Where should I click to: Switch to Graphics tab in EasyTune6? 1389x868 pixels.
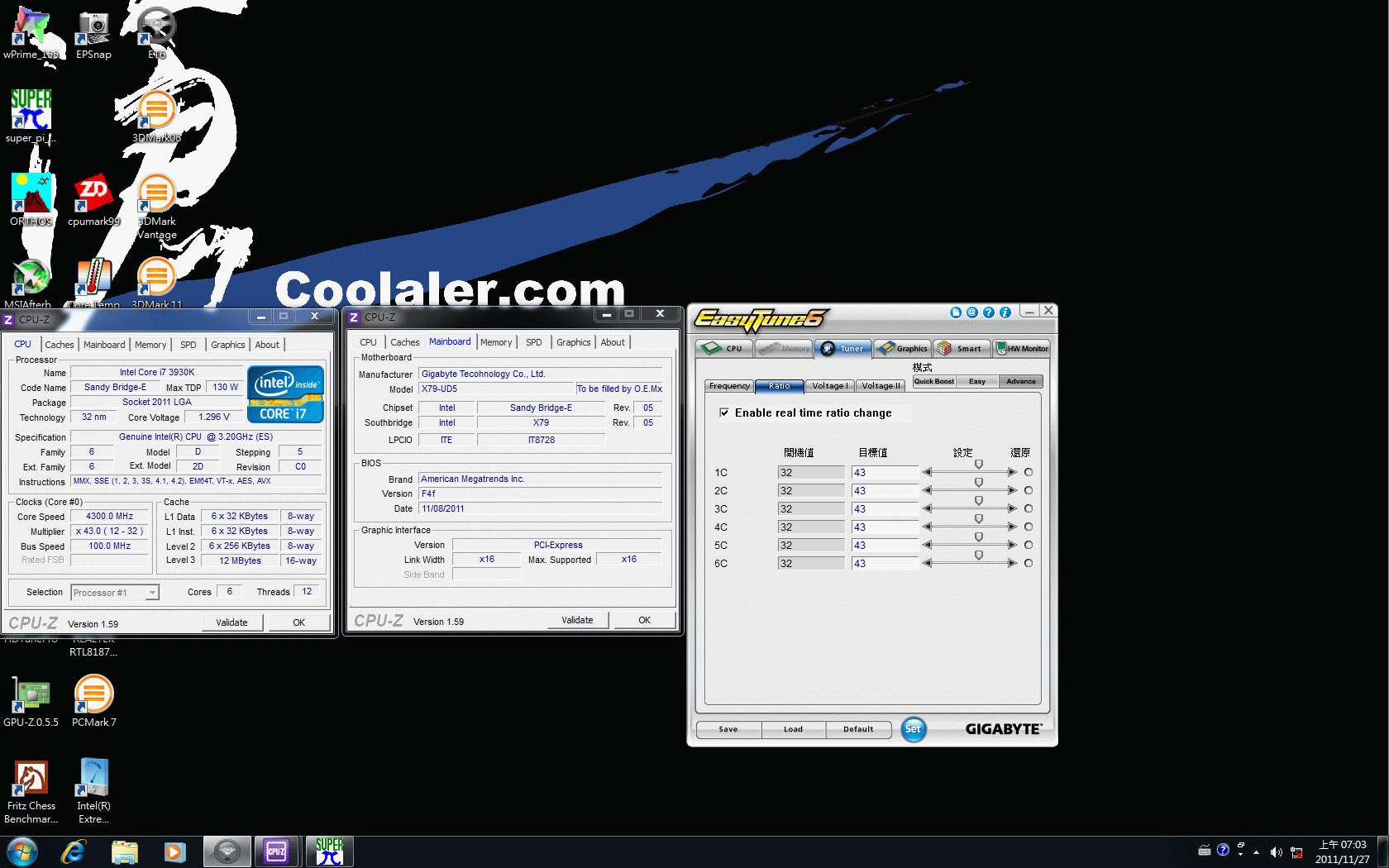[x=903, y=348]
